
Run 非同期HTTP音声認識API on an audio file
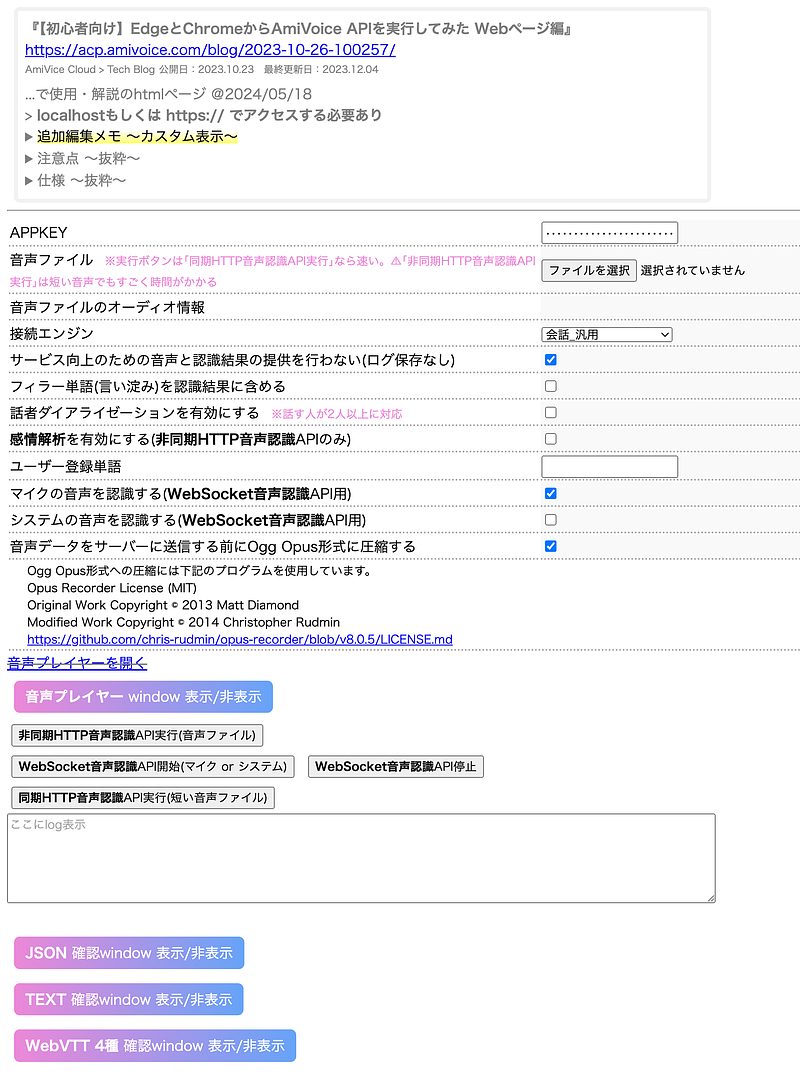point(139,734)
